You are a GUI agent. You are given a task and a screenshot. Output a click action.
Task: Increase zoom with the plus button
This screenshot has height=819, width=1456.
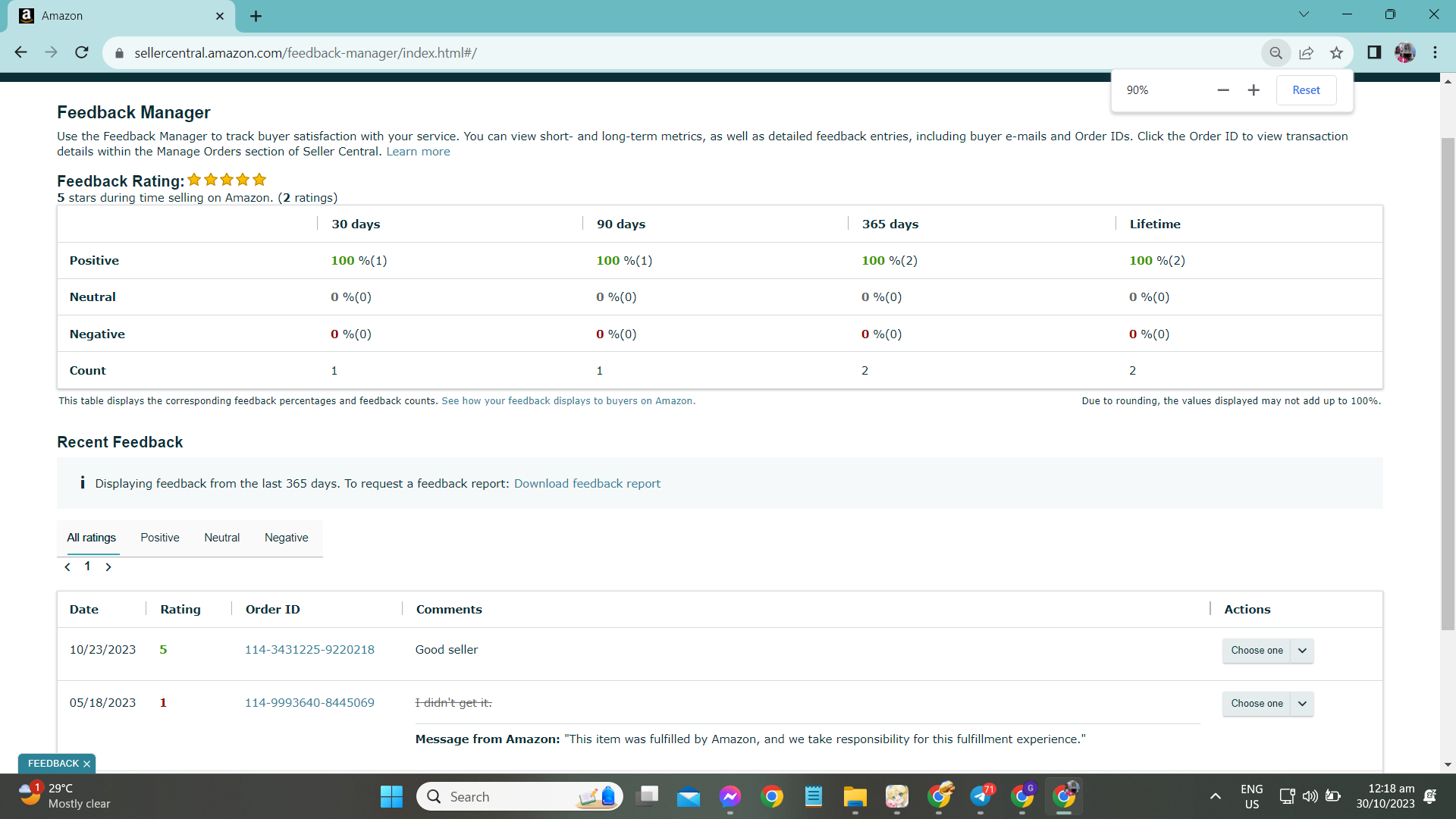click(1254, 90)
